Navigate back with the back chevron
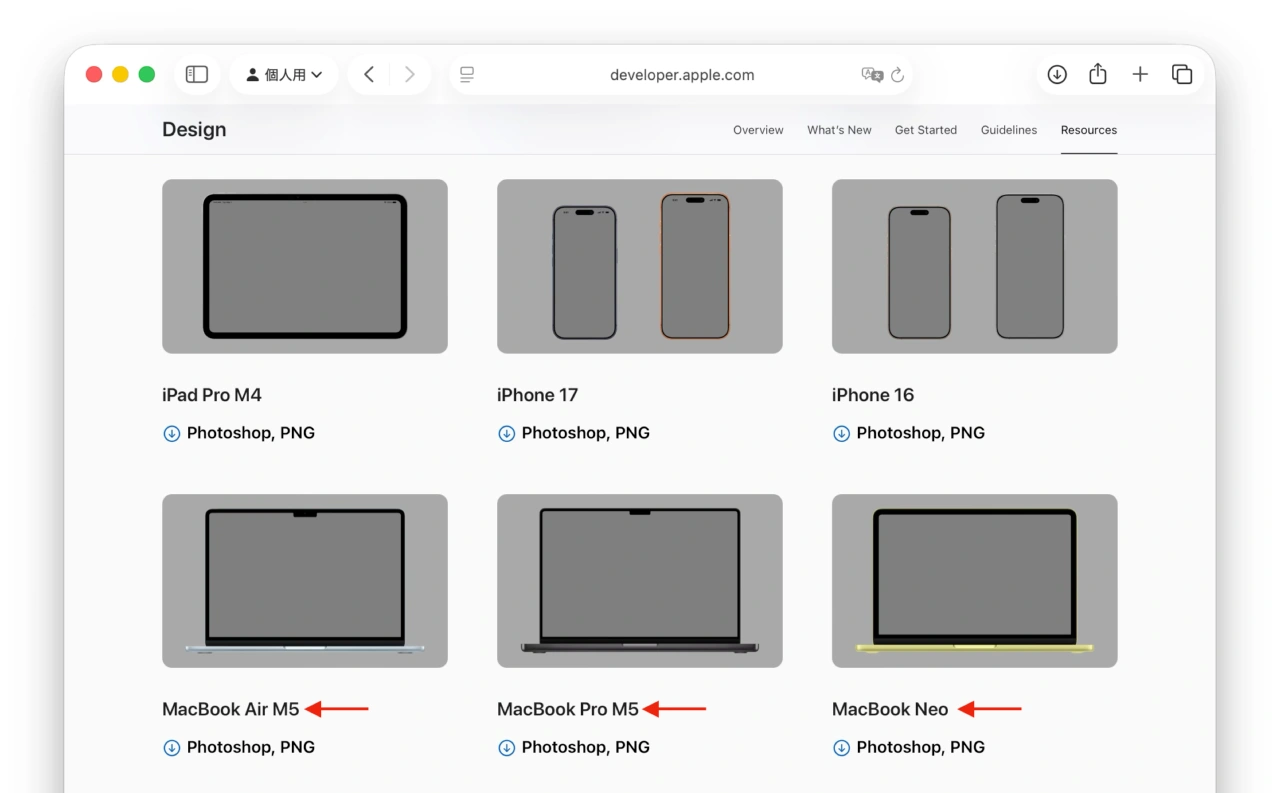This screenshot has width=1280, height=793. (368, 74)
